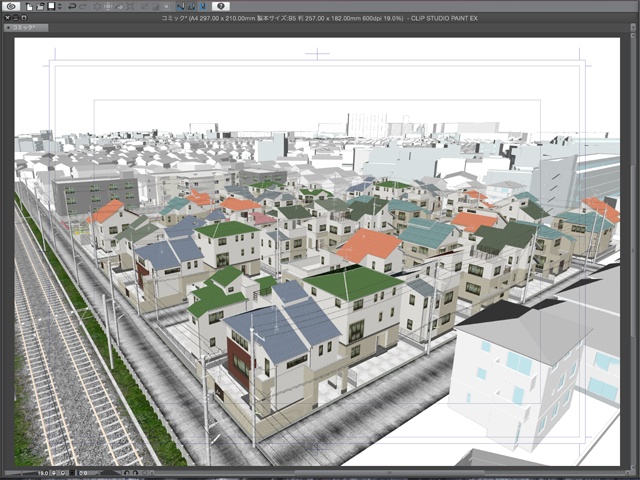Click the zoom out magnifier icon

point(54,473)
